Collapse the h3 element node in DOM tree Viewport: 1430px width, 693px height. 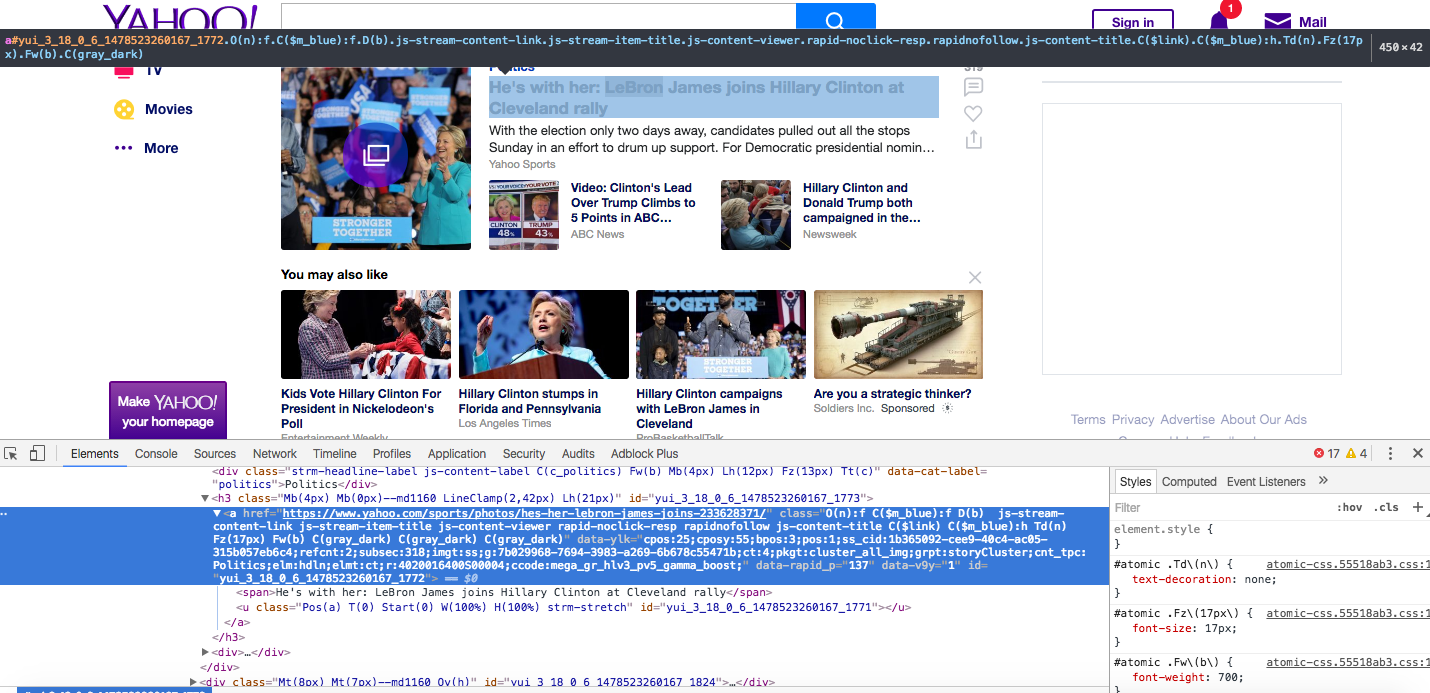point(205,498)
